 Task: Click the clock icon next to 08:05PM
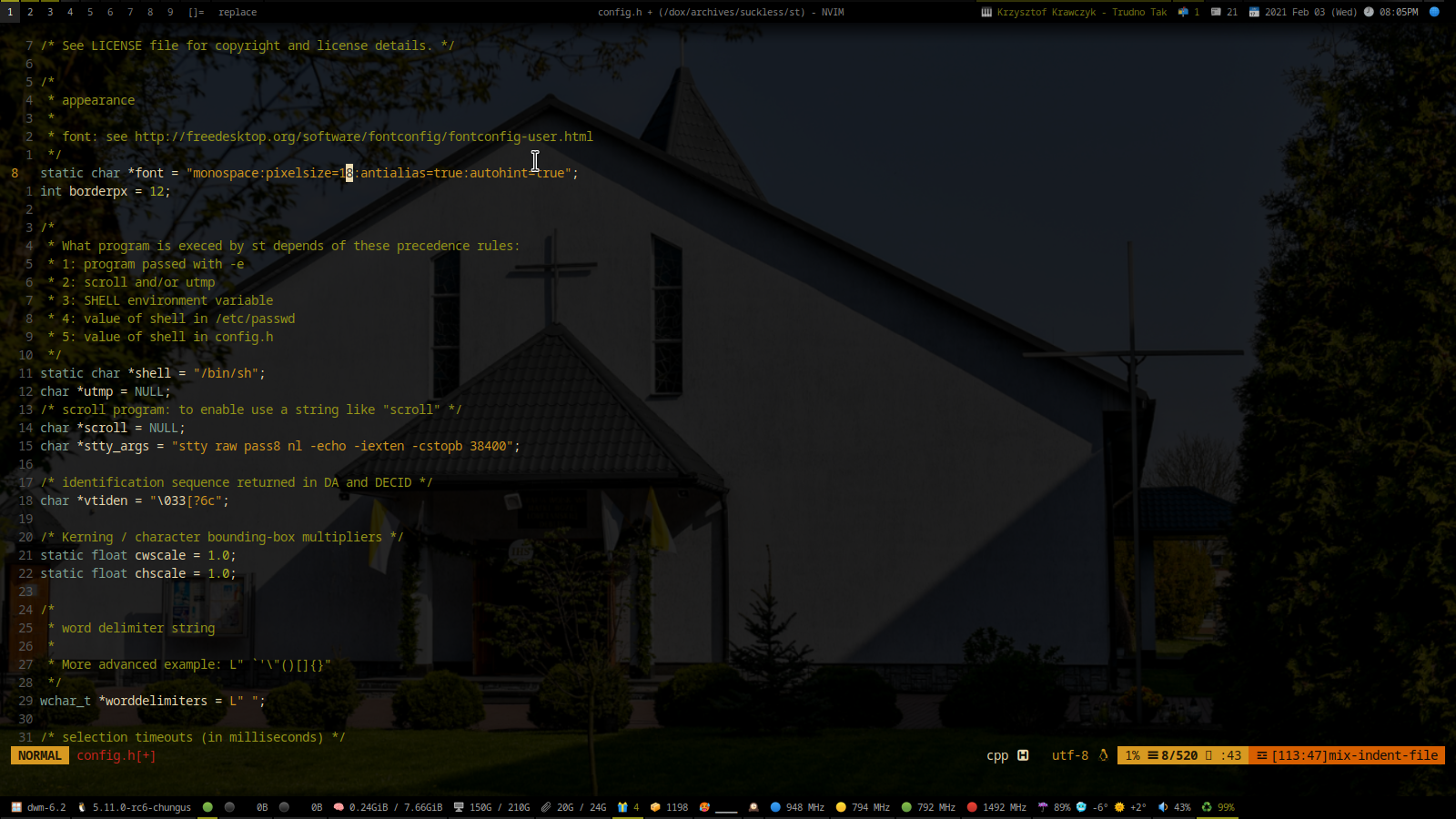click(1369, 12)
